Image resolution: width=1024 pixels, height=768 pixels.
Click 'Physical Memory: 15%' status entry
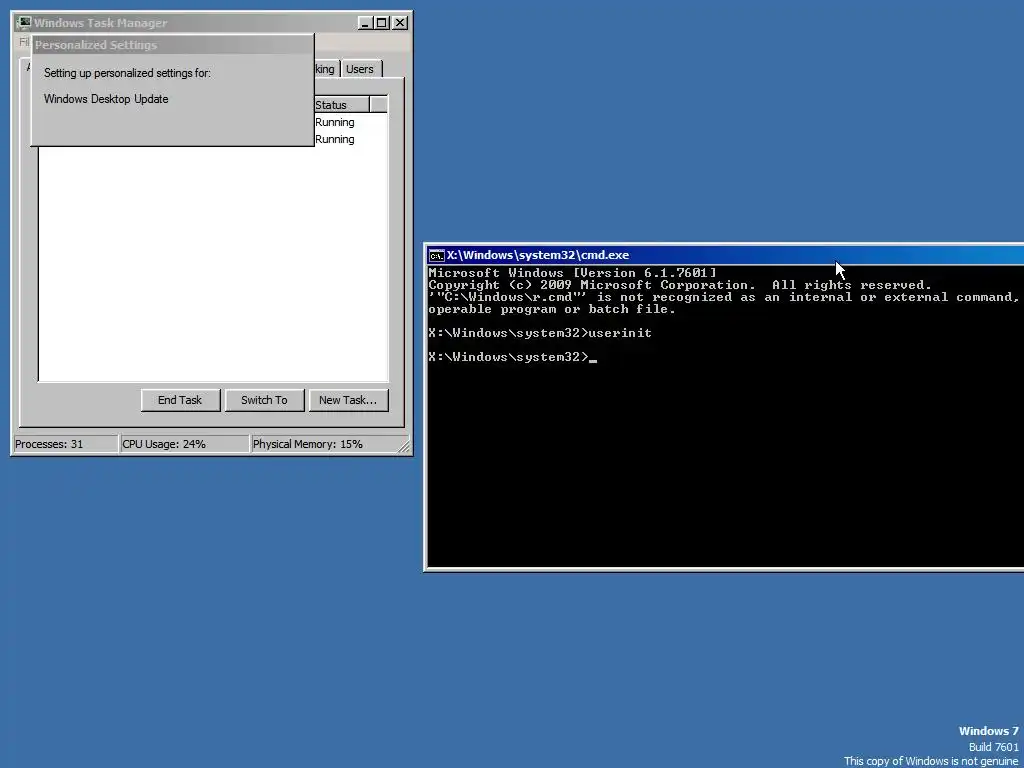(x=325, y=444)
